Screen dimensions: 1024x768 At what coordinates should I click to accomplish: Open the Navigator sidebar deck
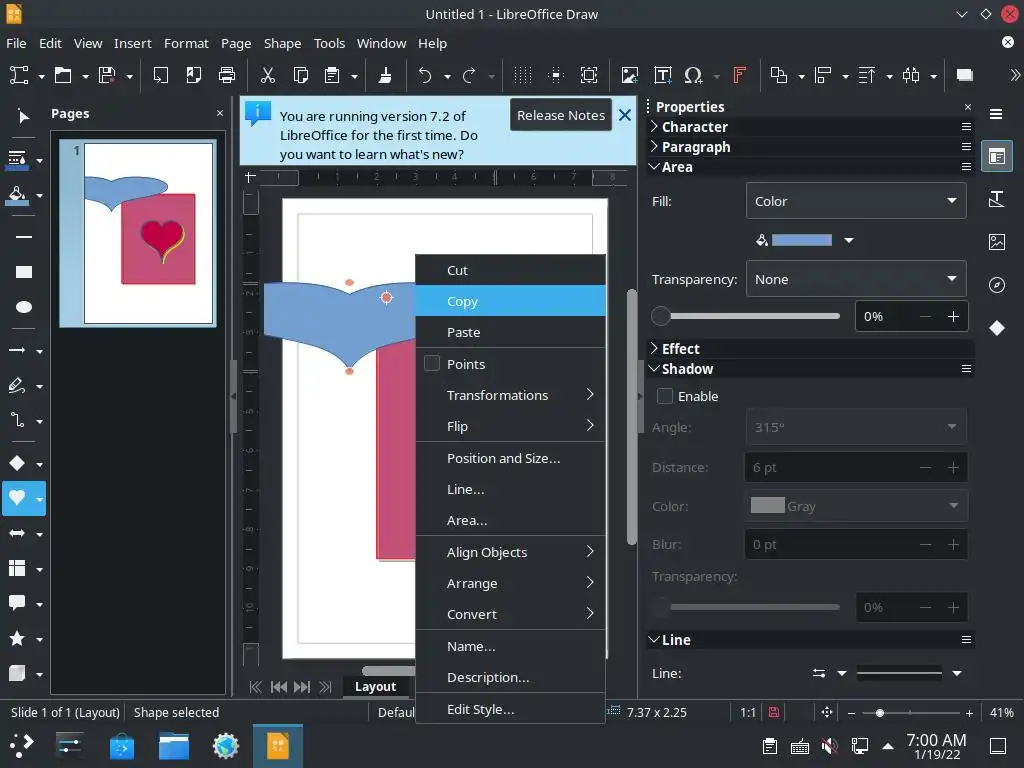997,285
